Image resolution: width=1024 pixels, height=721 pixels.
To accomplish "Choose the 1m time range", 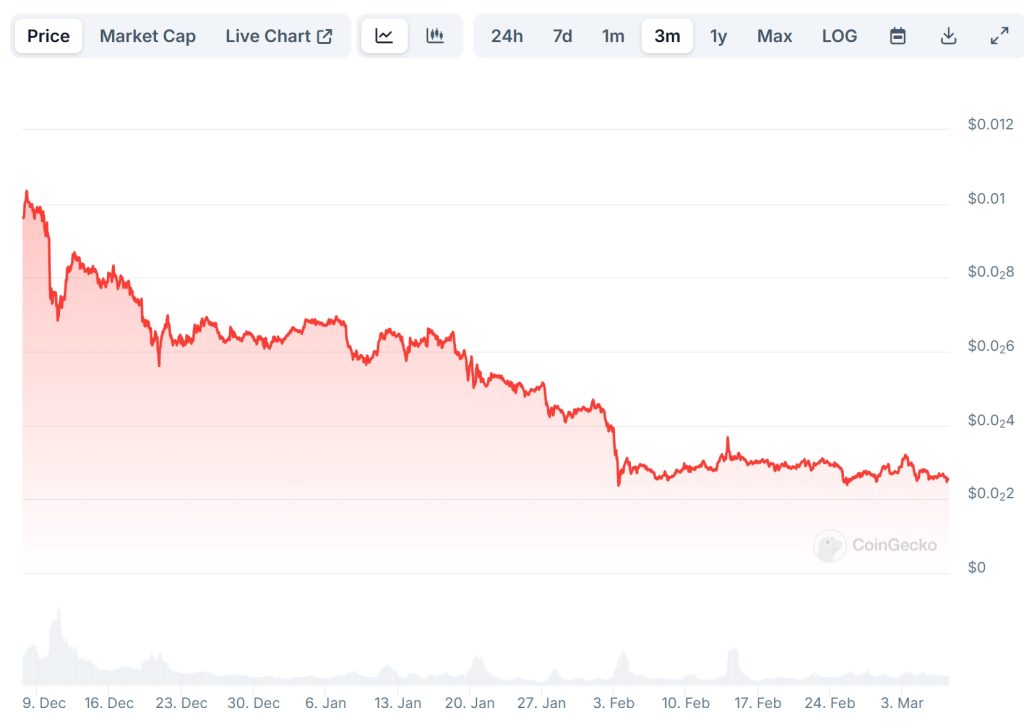I will [x=613, y=36].
